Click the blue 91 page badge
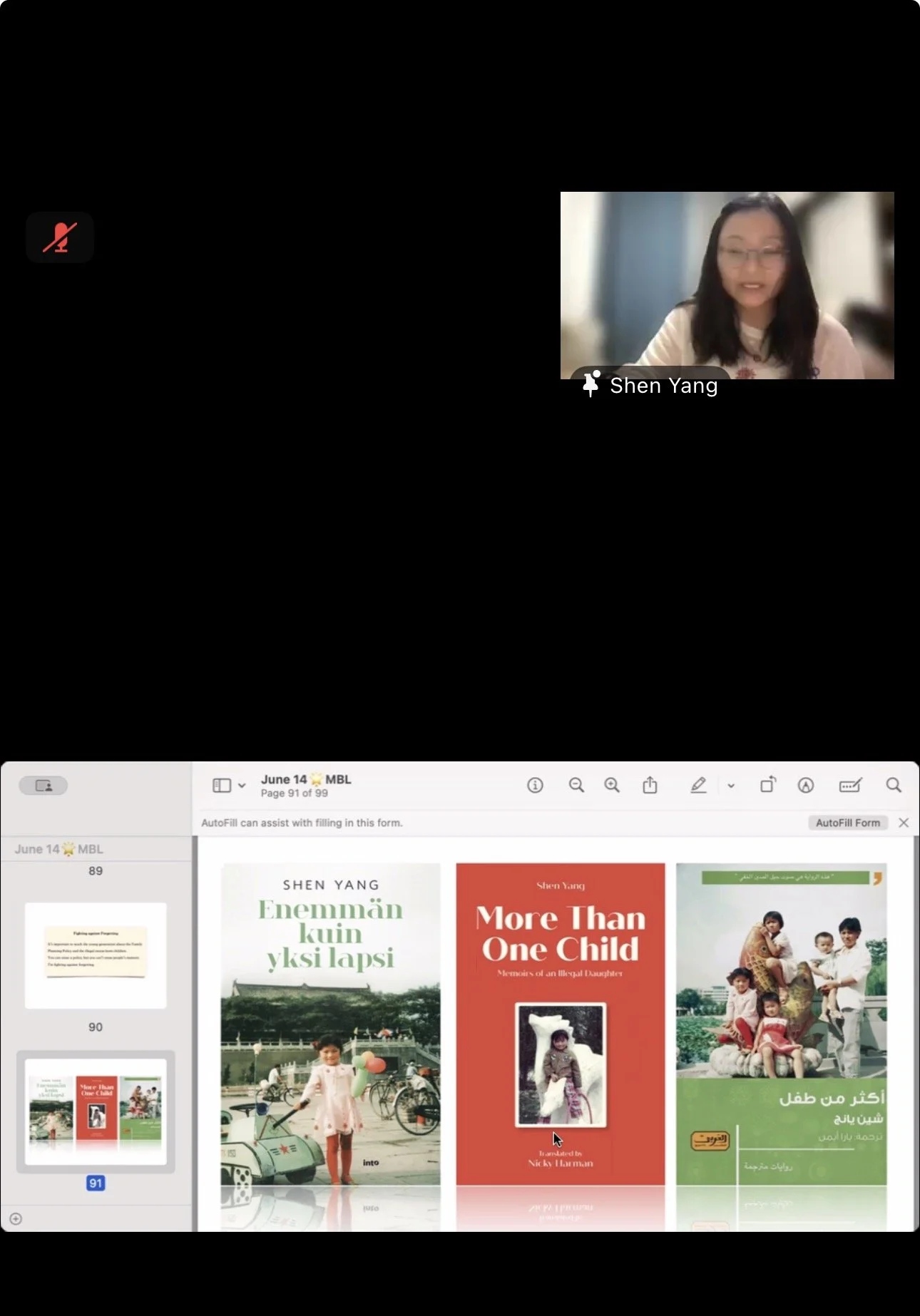Screen dimensions: 920x1316 (x=96, y=1183)
